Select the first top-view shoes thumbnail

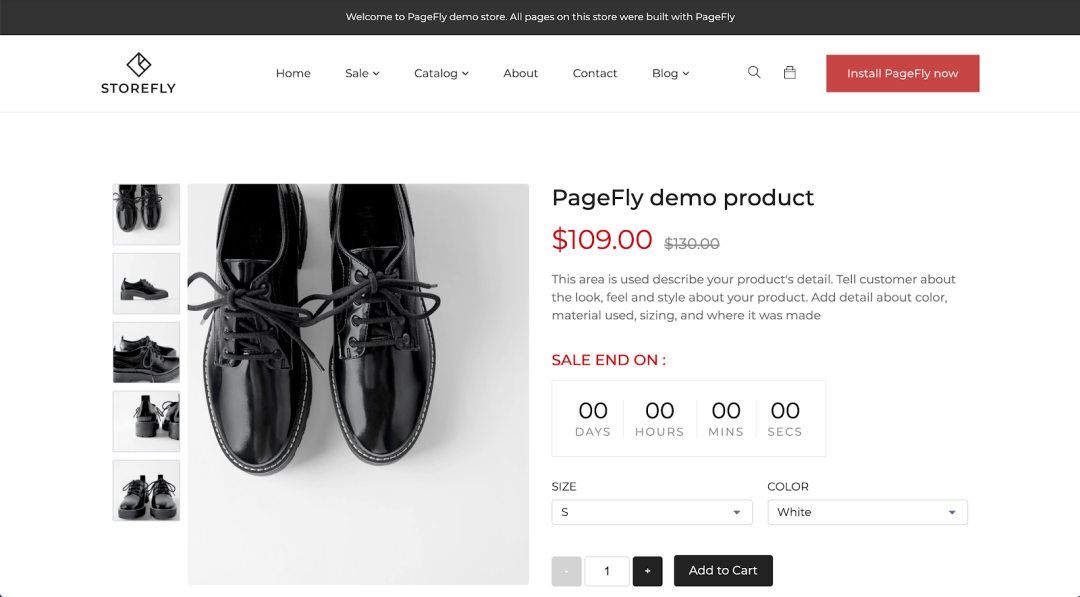[x=146, y=214]
